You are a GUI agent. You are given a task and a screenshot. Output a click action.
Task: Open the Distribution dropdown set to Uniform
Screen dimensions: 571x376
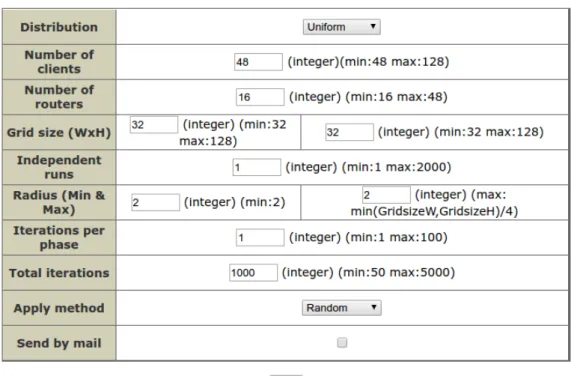[x=342, y=27]
